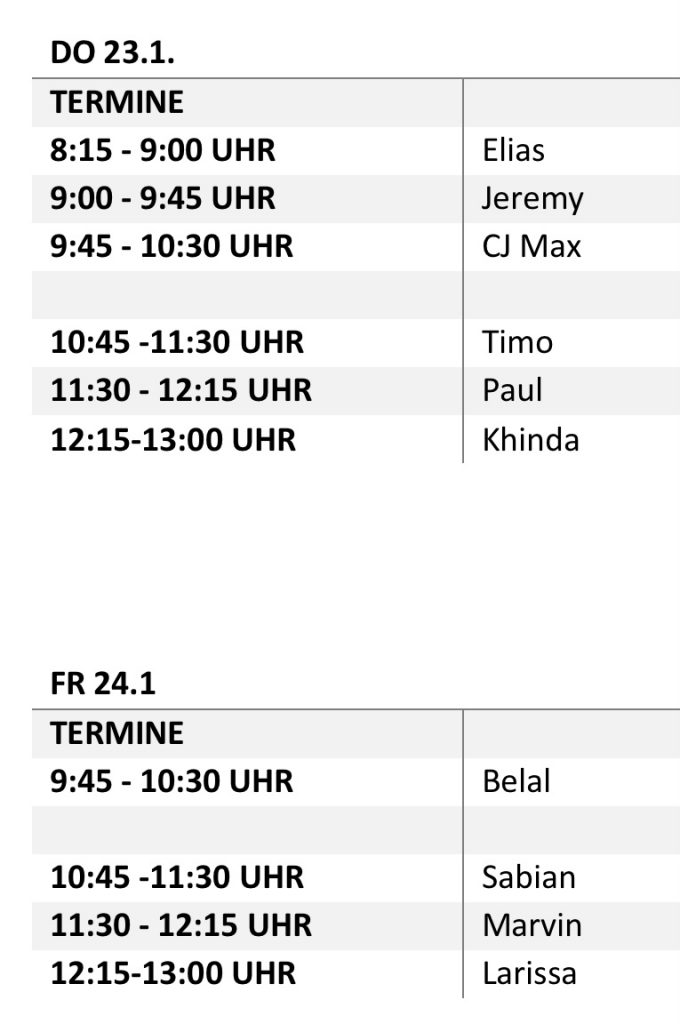Click the Timo table entry
The height and width of the screenshot is (1024, 680).
click(517, 343)
